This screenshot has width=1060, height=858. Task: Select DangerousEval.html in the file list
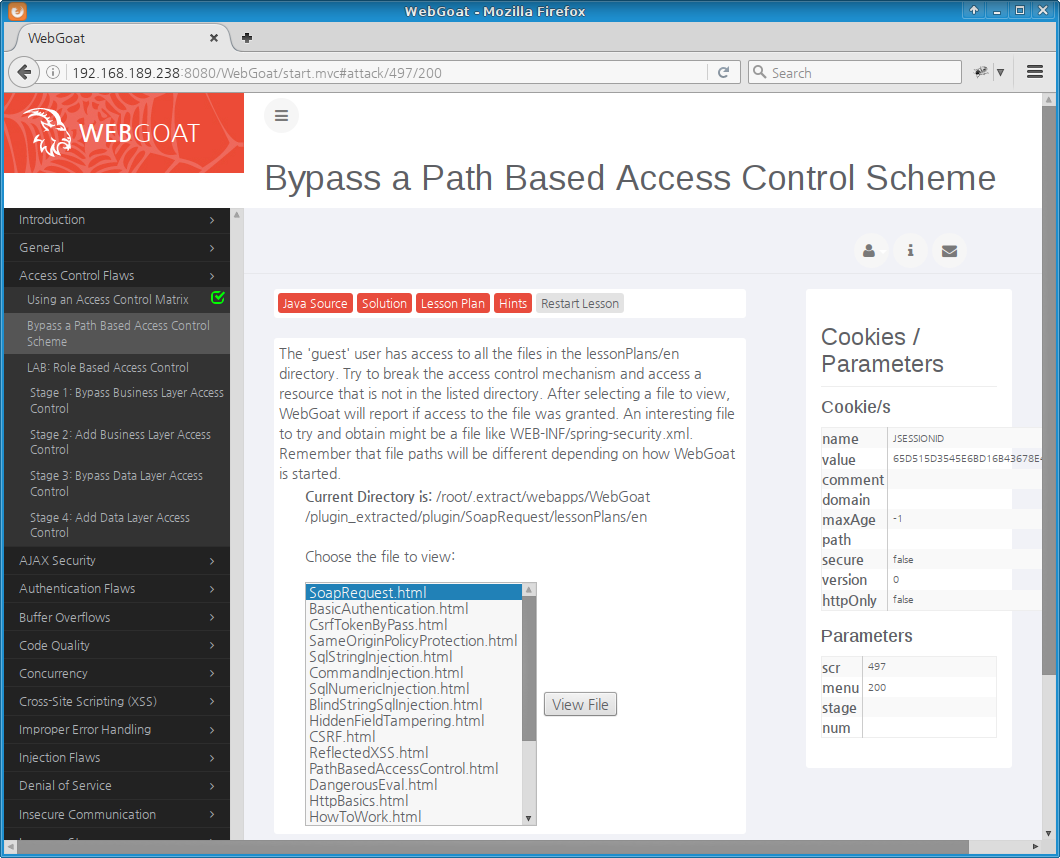(x=414, y=784)
